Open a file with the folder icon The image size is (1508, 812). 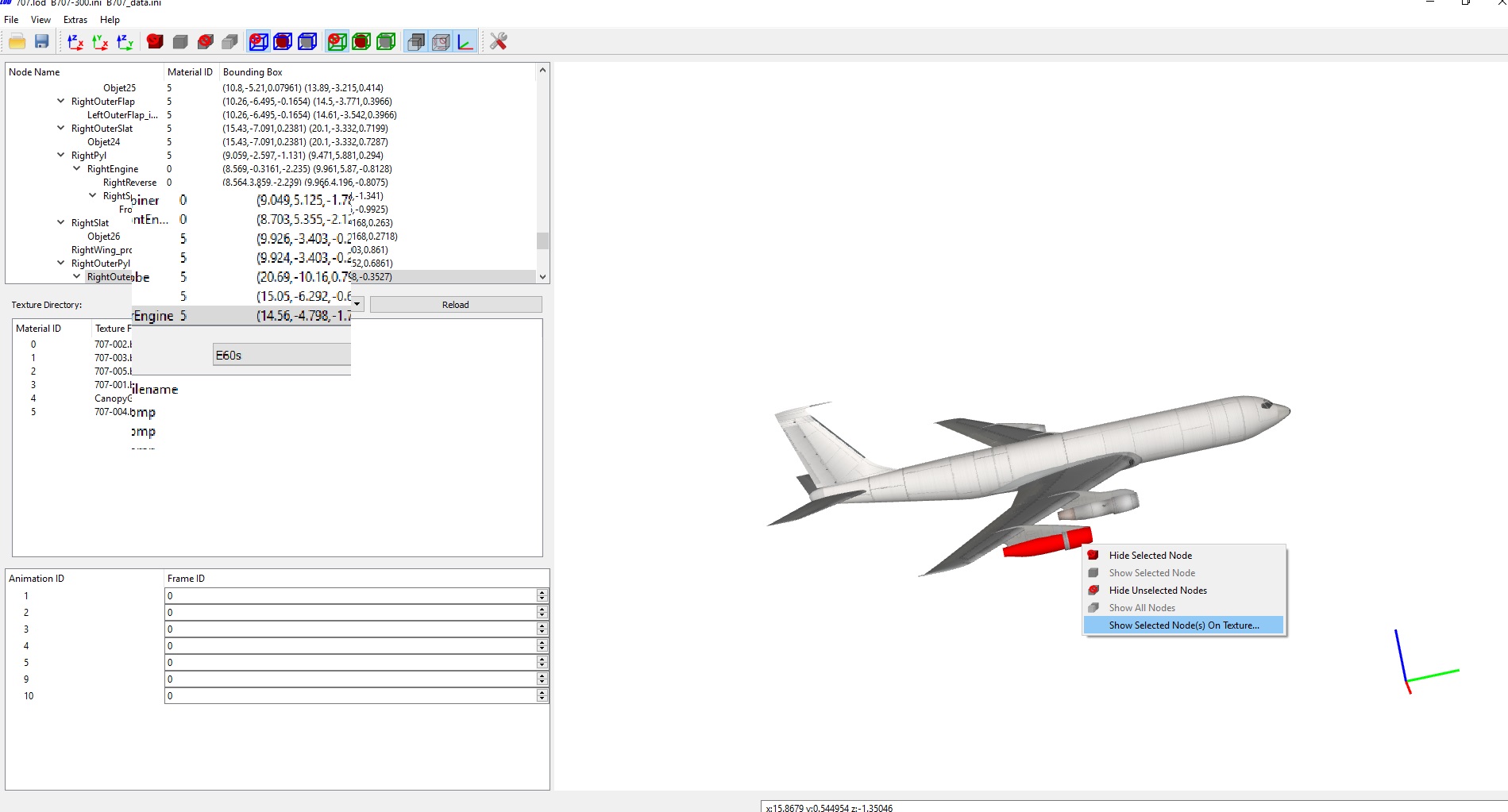coord(17,41)
